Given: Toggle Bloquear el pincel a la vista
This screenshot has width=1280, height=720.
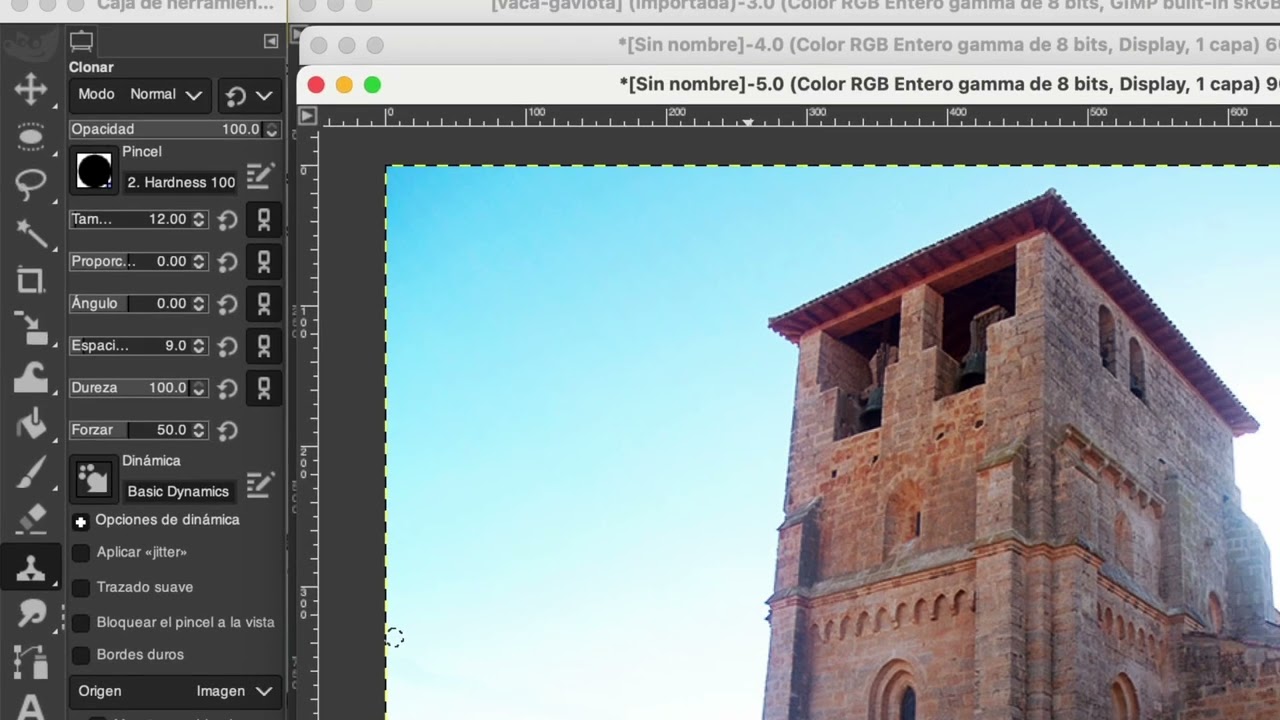Looking at the screenshot, I should (x=81, y=622).
